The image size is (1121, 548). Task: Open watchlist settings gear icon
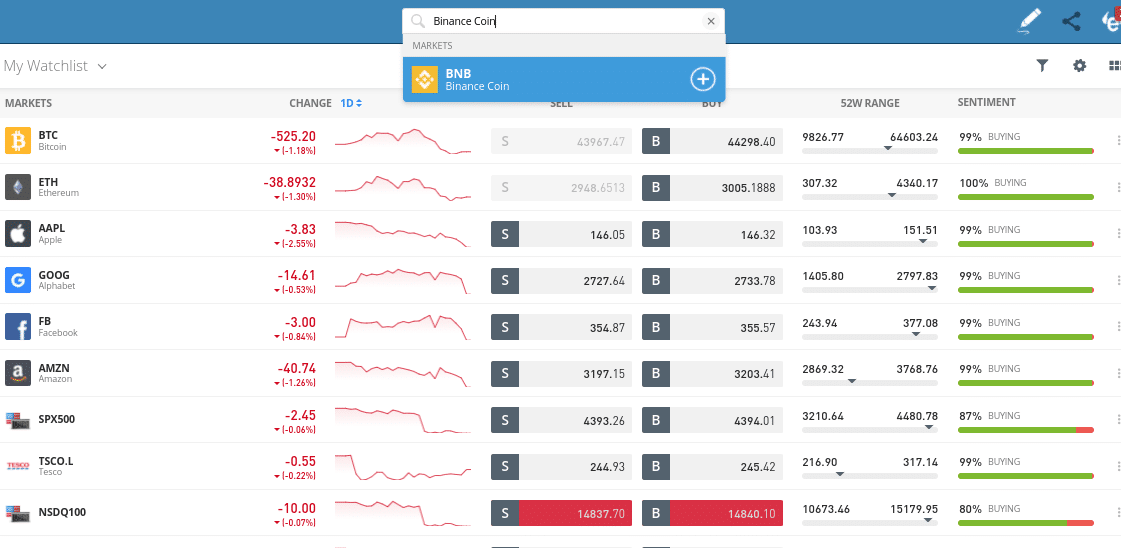point(1079,66)
